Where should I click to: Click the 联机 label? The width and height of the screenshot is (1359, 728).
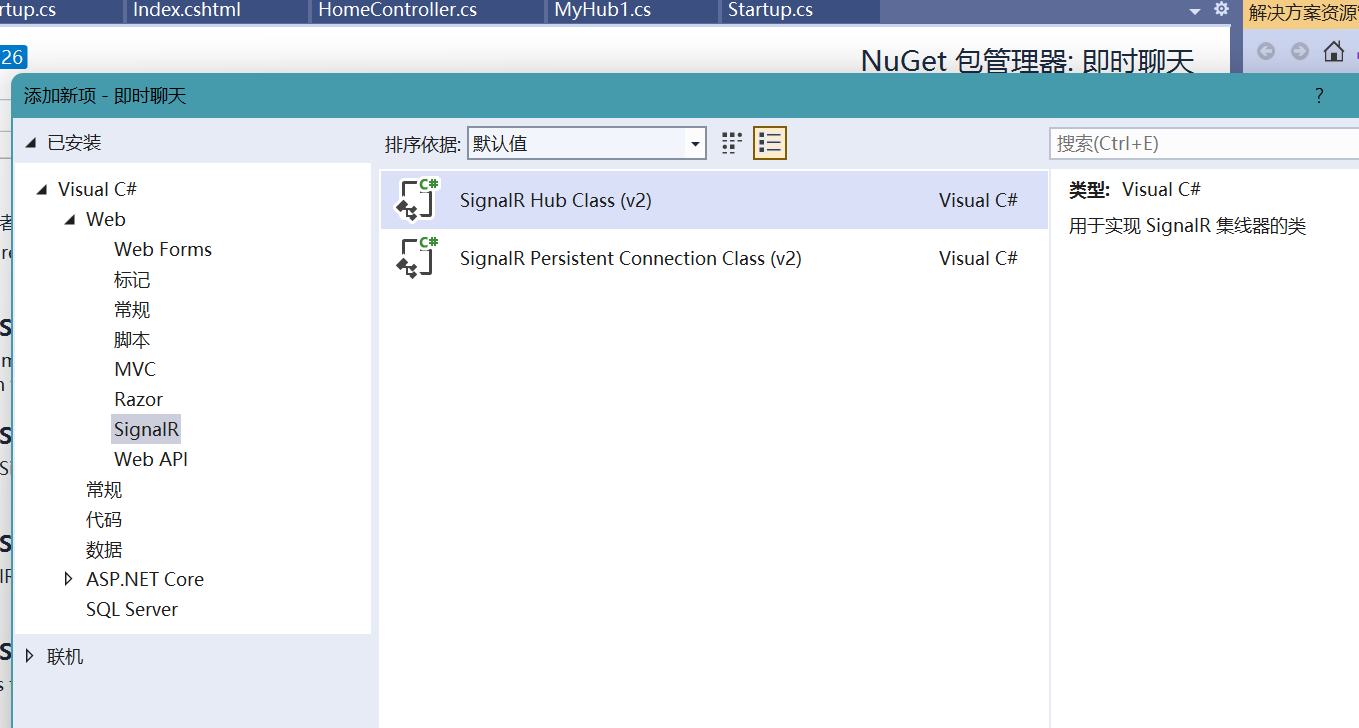(65, 656)
